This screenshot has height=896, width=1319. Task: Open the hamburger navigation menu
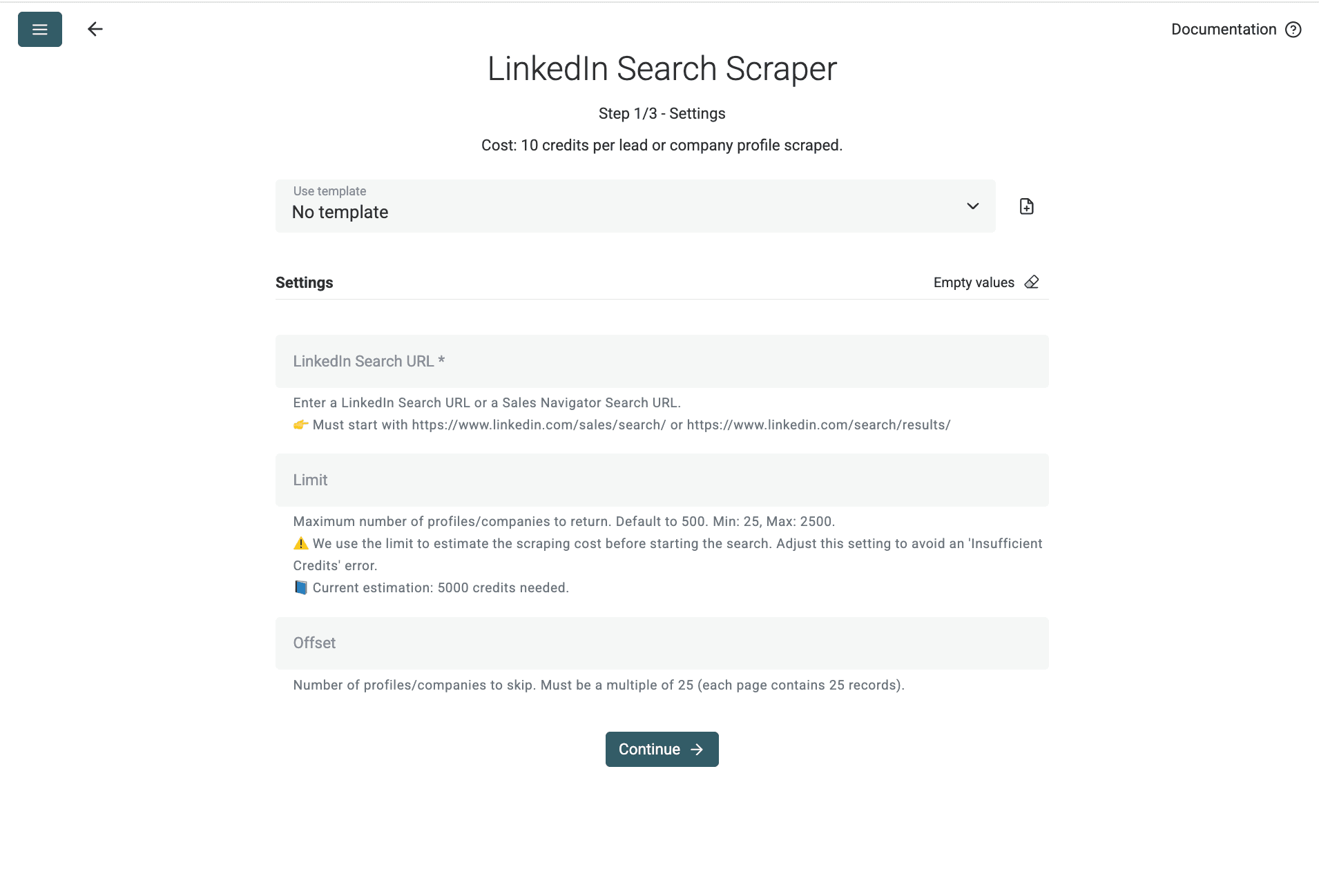(x=39, y=29)
